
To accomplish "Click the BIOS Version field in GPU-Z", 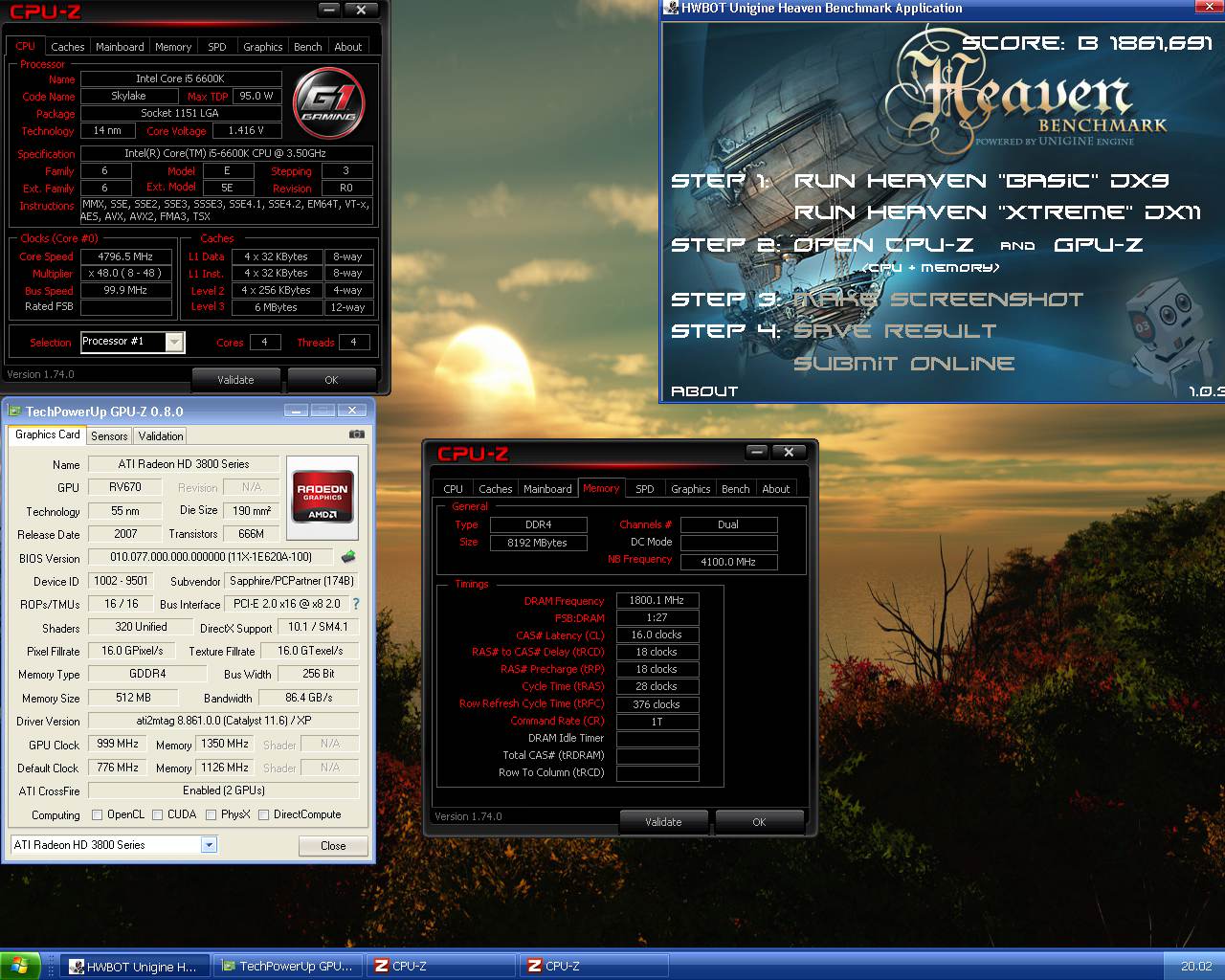I will pos(212,557).
